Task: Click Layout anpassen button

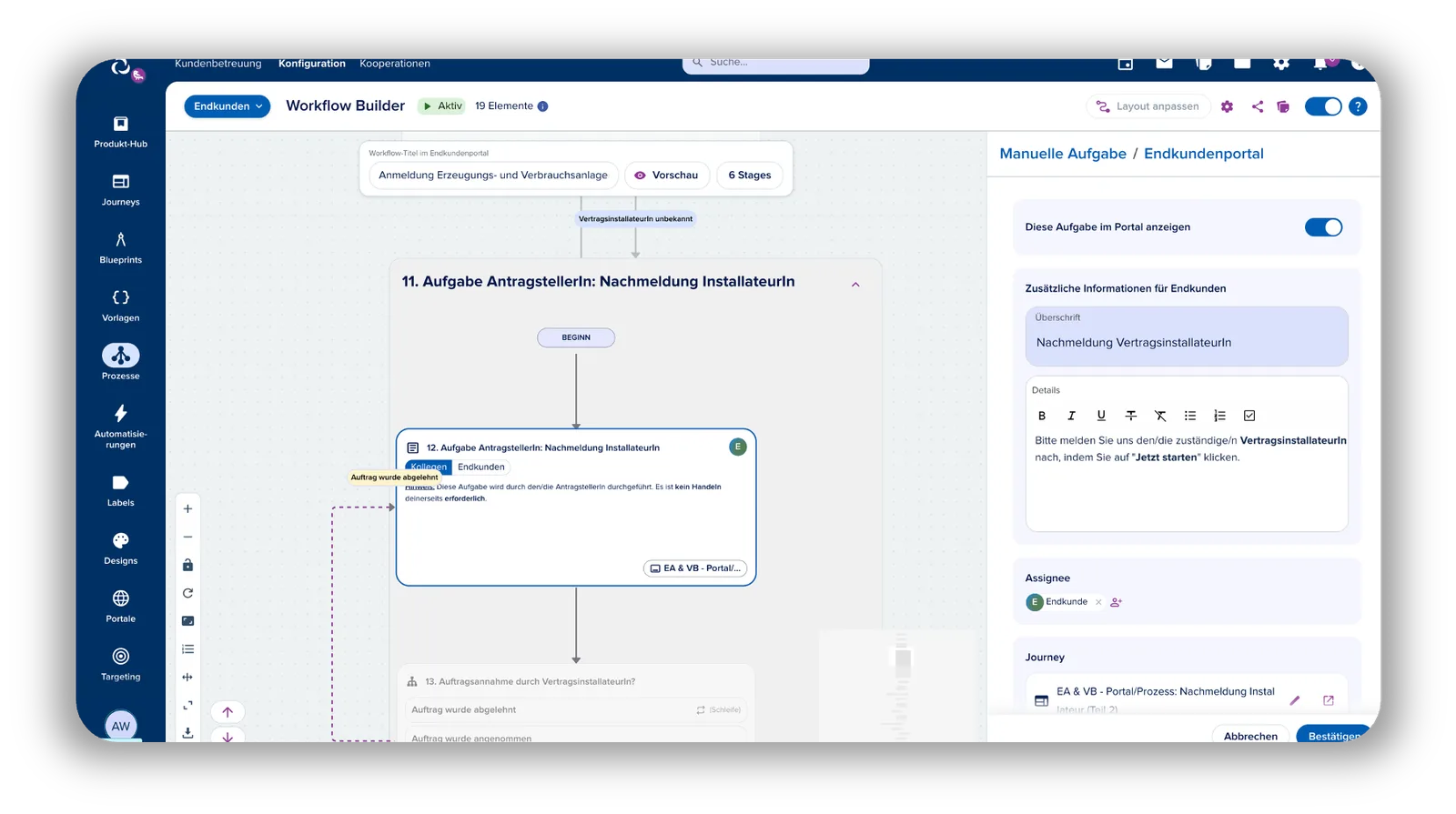Action: tap(1148, 106)
